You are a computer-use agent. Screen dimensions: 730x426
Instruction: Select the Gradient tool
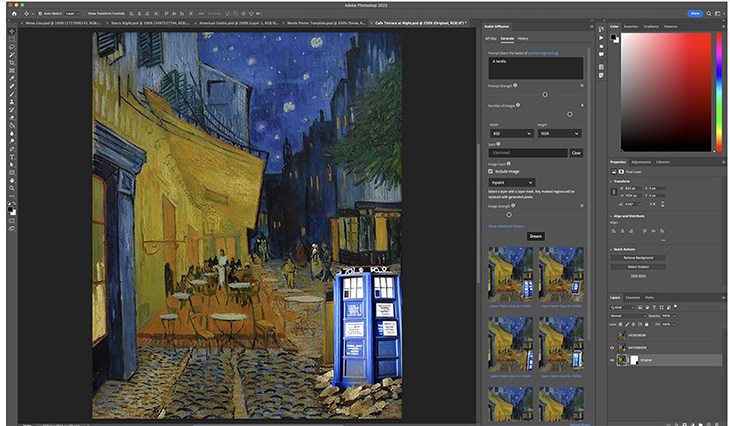coord(12,125)
